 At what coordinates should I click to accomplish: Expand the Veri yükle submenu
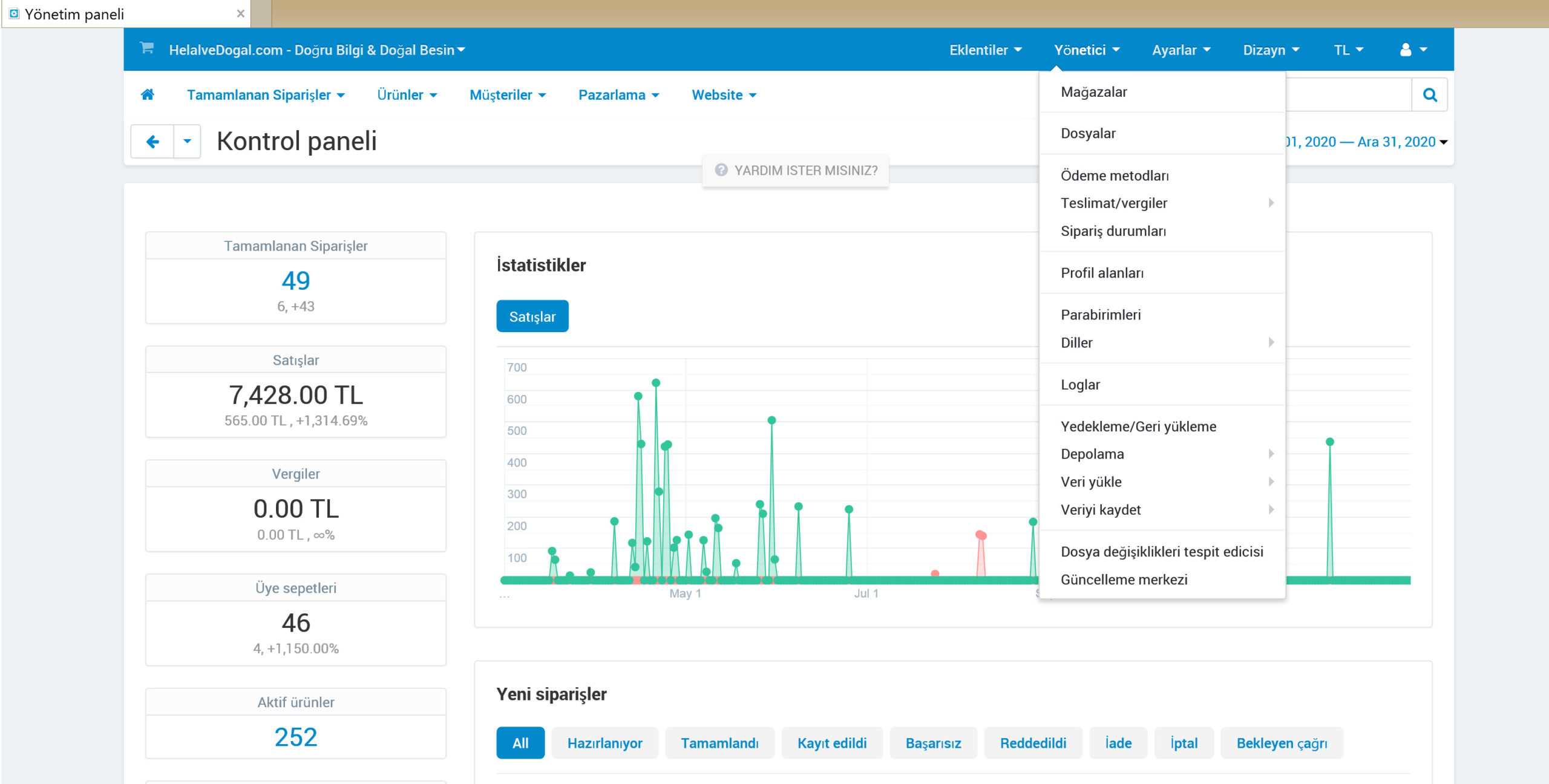coord(1162,482)
